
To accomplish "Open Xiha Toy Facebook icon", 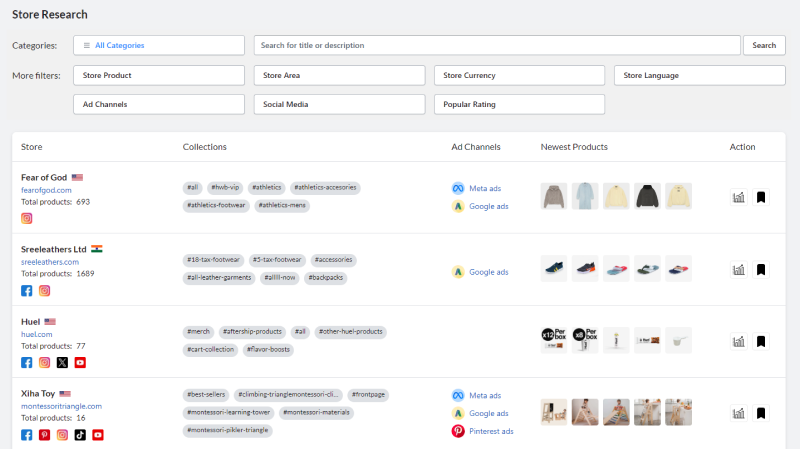I will tap(27, 435).
